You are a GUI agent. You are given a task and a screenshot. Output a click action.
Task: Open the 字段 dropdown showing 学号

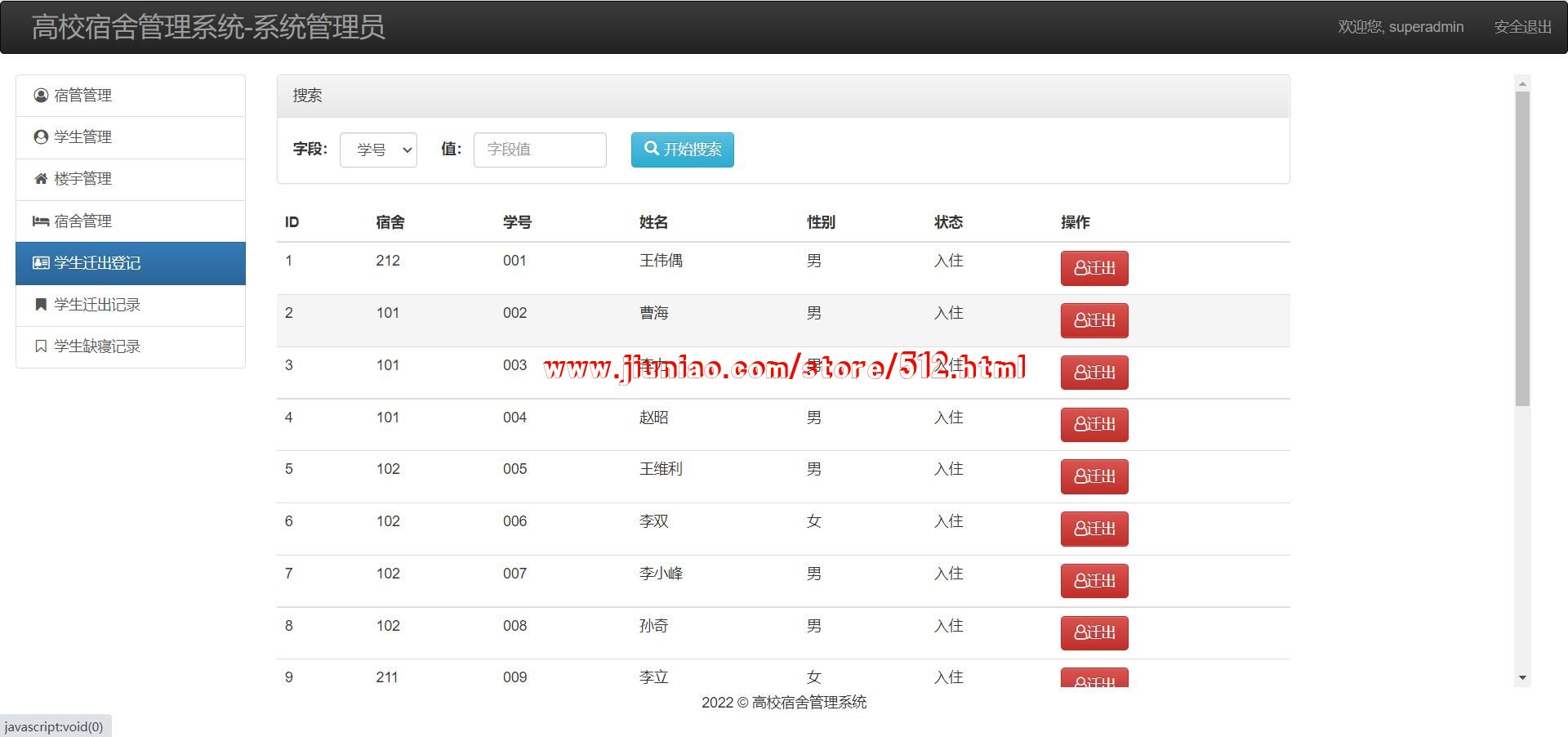pyautogui.click(x=378, y=150)
